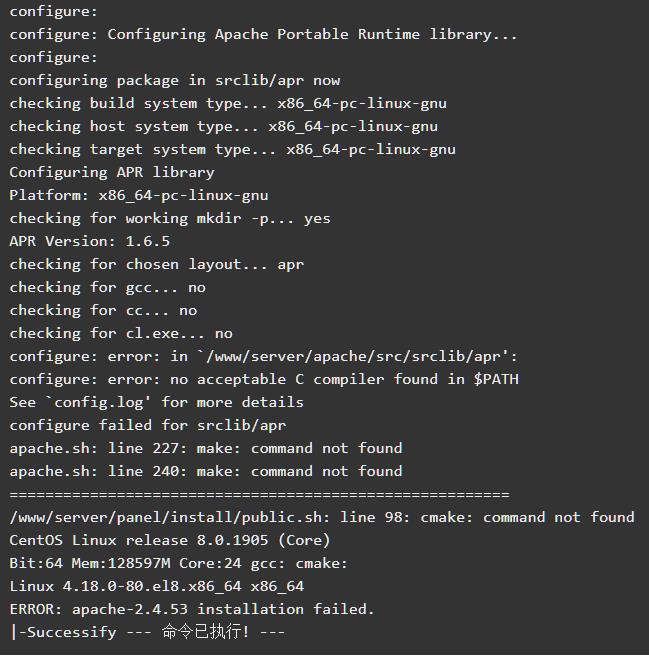The image size is (649, 656).
Task: Click the 'Configuring Apache Portable Runtime library' line
Action: [263, 34]
